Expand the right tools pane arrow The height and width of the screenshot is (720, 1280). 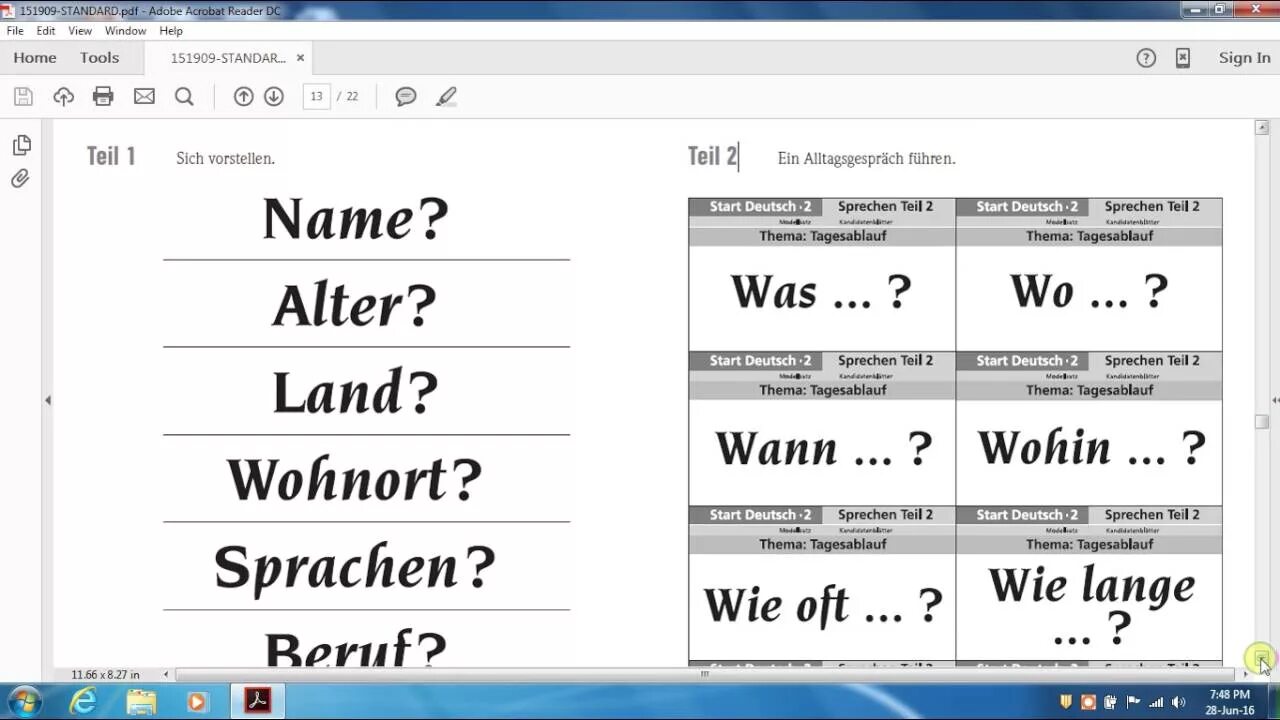click(x=1275, y=400)
